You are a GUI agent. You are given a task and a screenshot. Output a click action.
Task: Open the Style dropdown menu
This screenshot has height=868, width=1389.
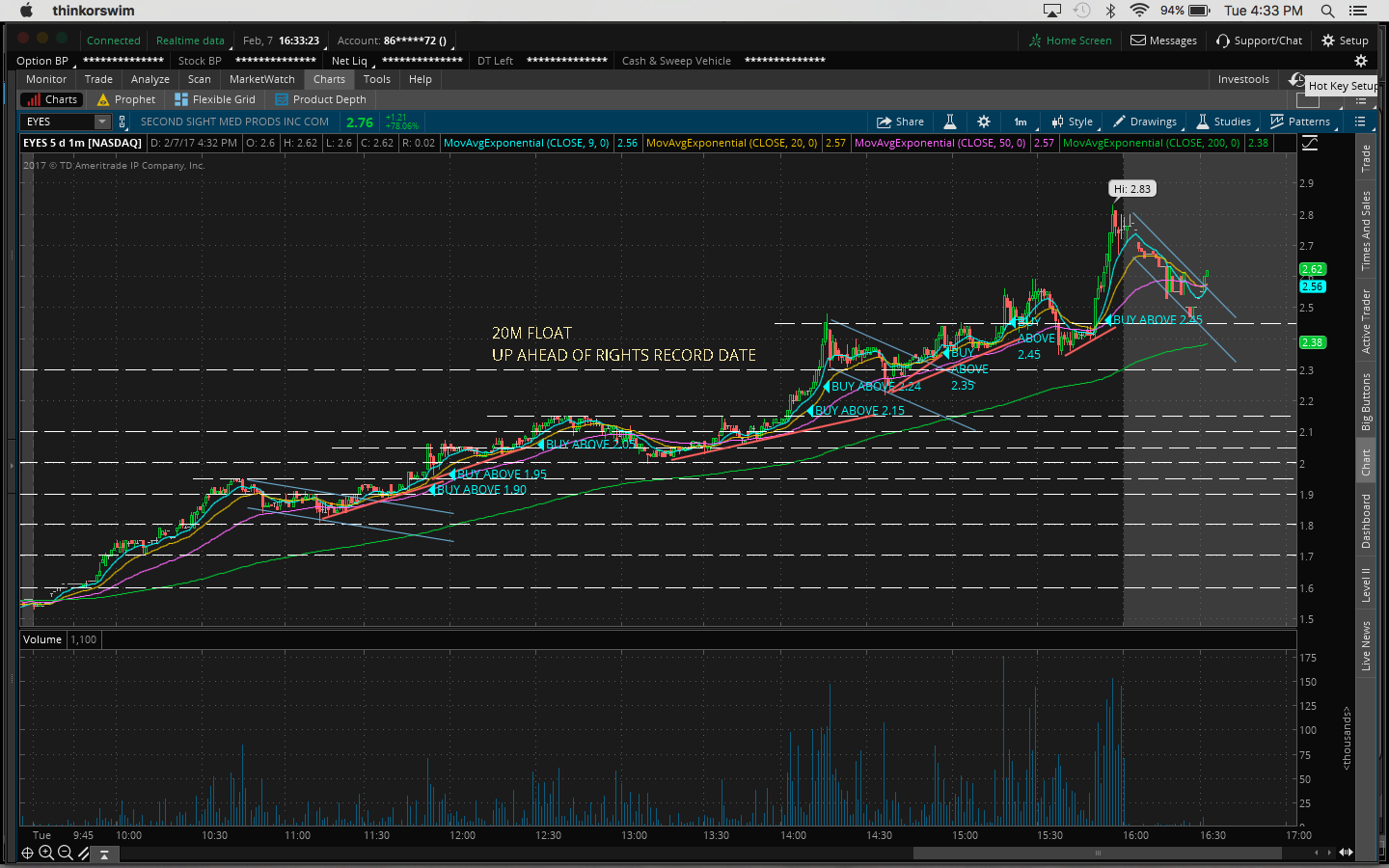click(x=1072, y=122)
